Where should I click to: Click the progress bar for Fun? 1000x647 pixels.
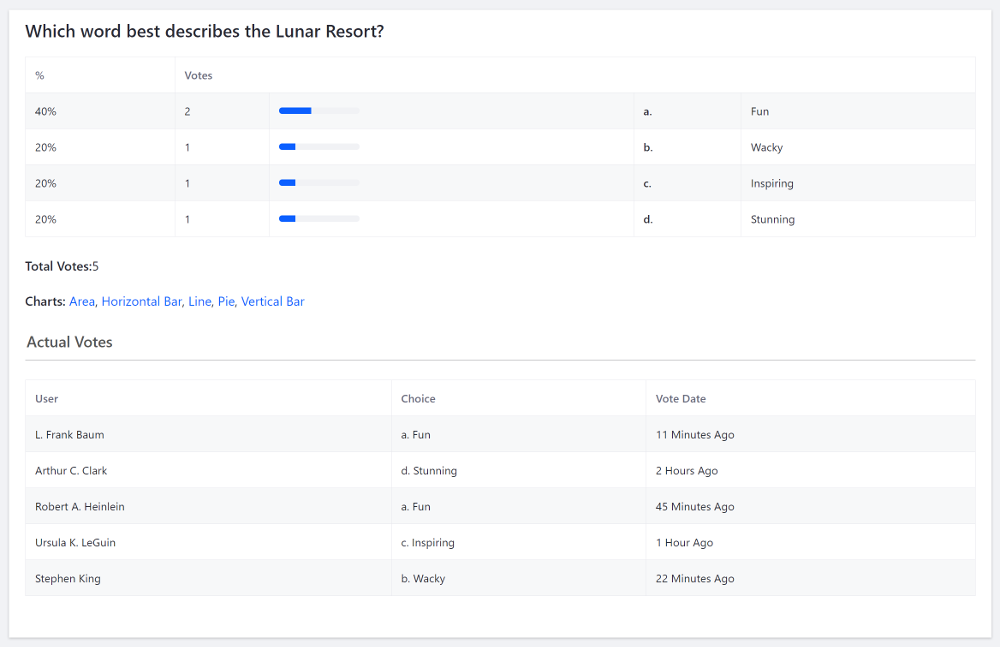[x=319, y=111]
